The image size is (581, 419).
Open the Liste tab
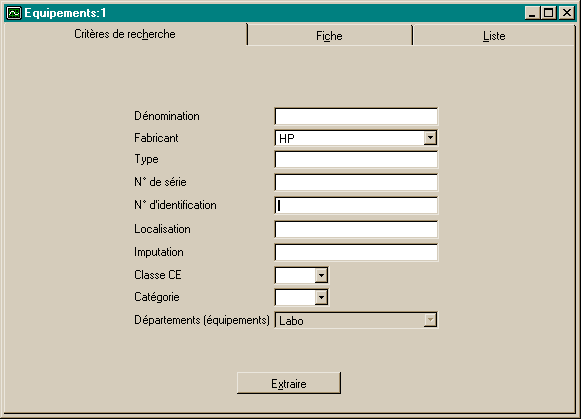coord(494,36)
